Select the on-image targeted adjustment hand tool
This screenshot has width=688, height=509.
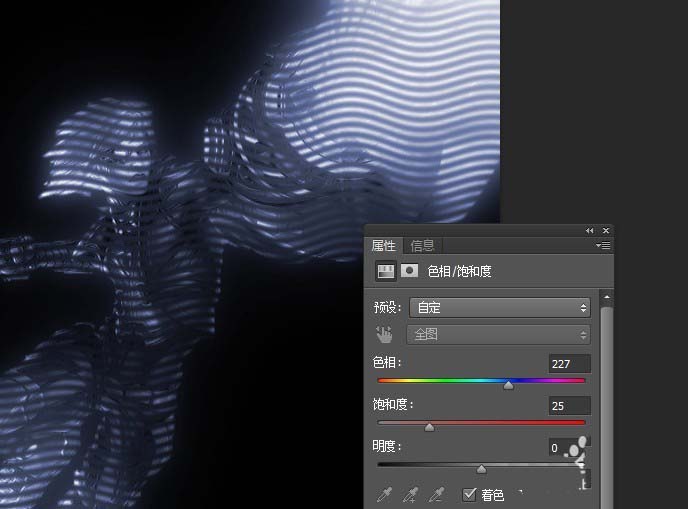click(x=385, y=335)
